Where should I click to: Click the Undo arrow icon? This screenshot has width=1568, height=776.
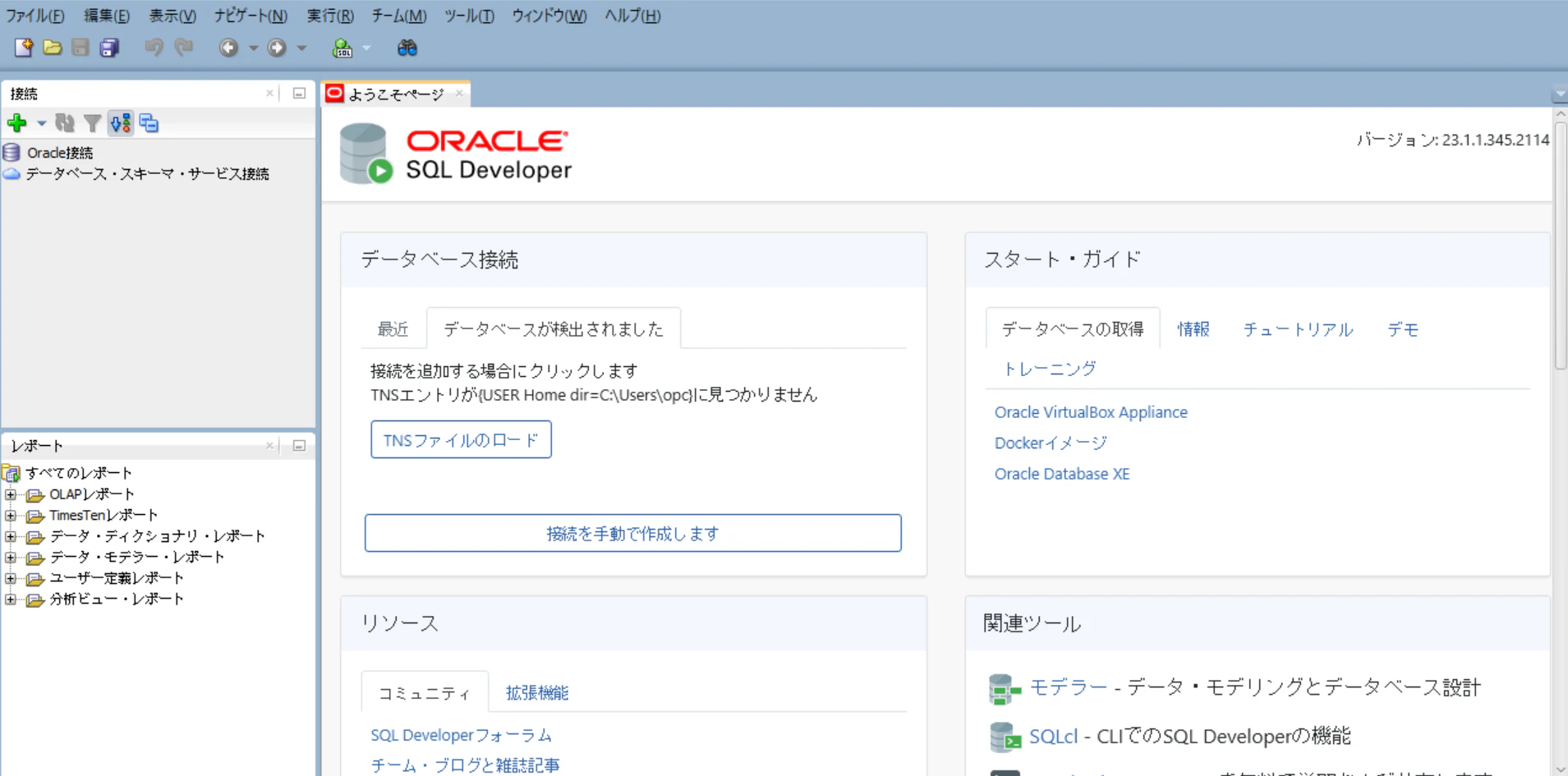[154, 48]
